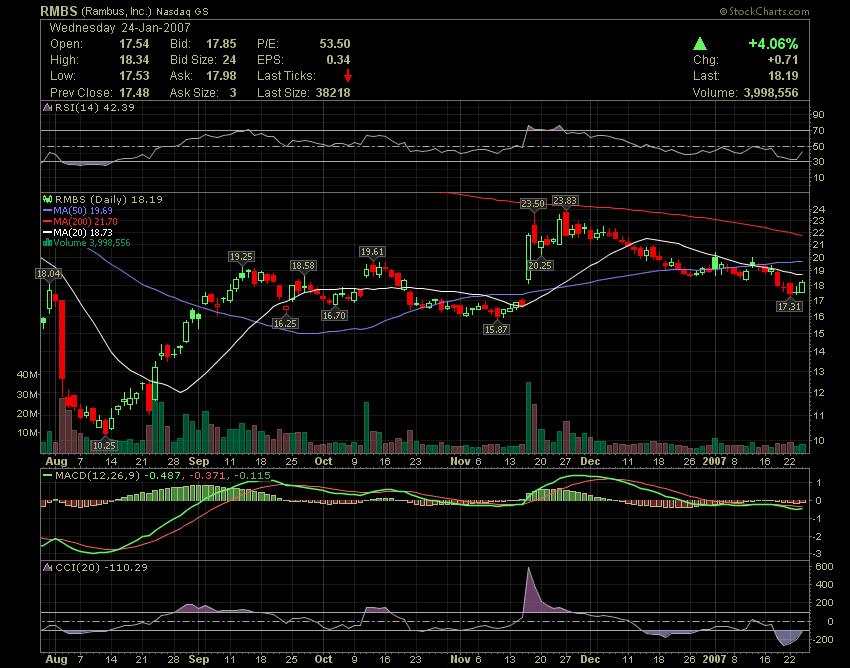The height and width of the screenshot is (668, 850).
Task: Click the 19.61 price marker in October
Action: coord(372,252)
